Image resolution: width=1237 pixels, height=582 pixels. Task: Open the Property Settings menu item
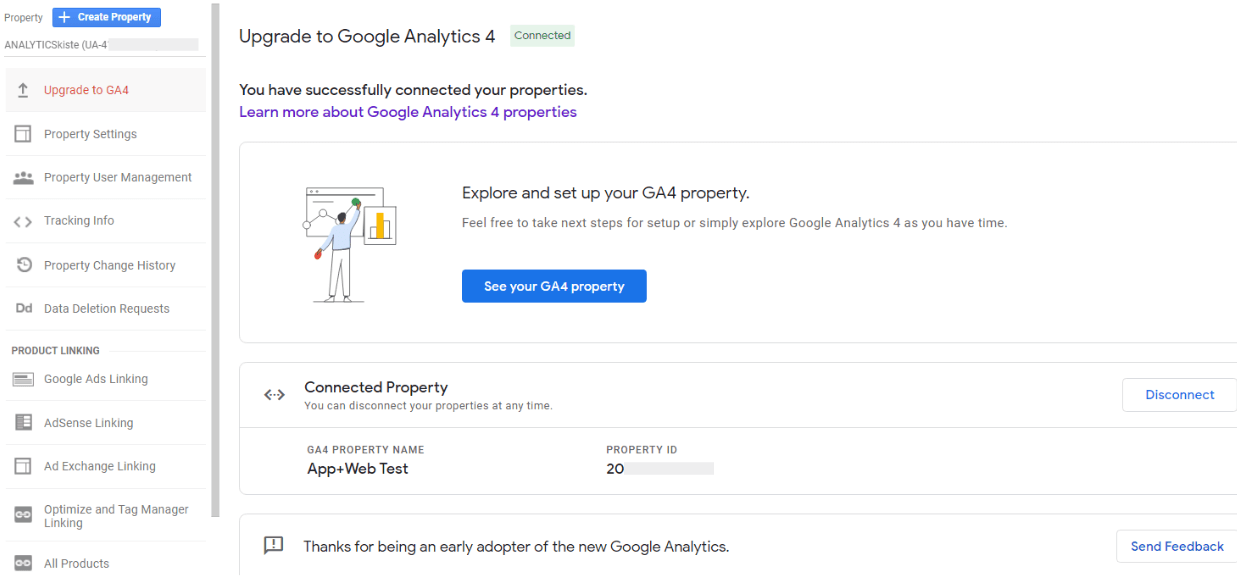click(90, 134)
